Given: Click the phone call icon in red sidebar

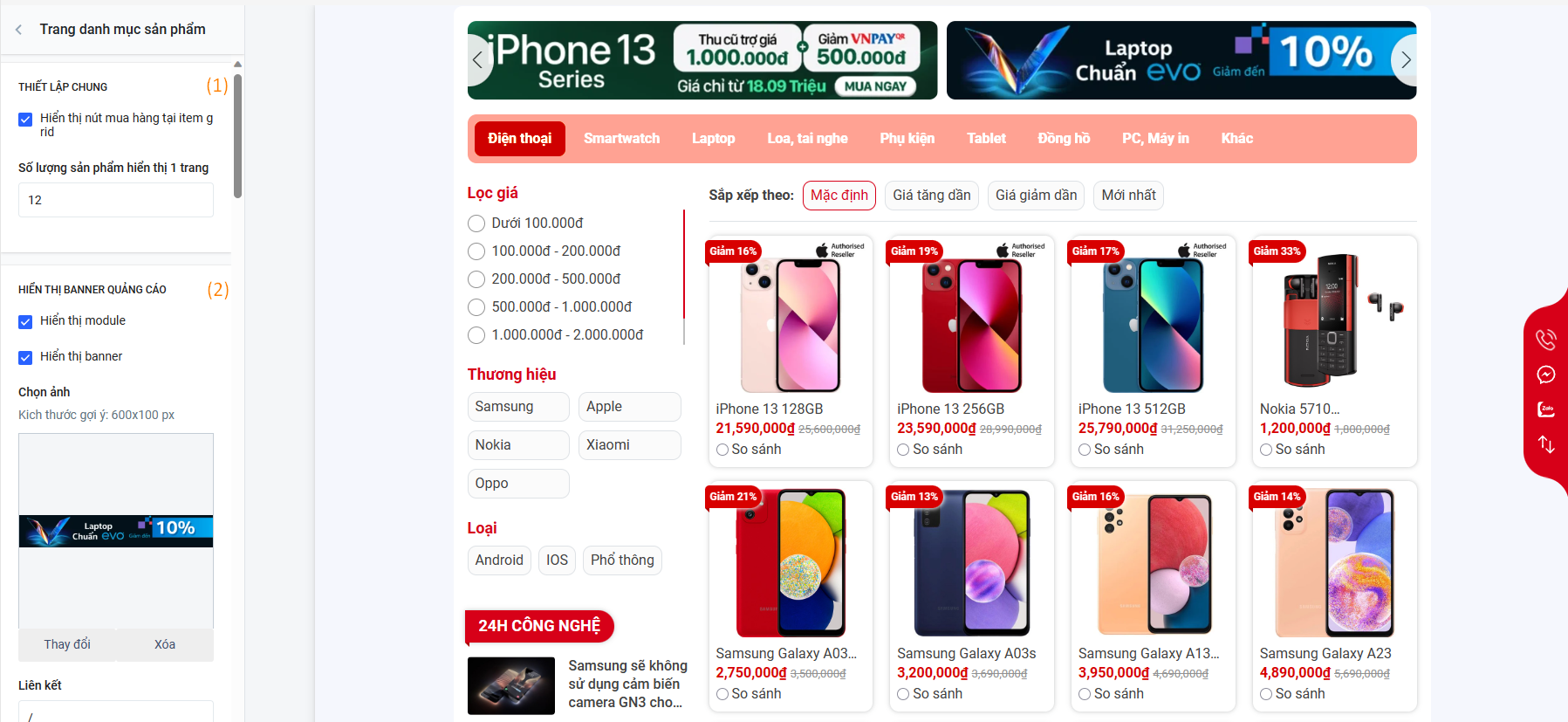Looking at the screenshot, I should click(1545, 339).
